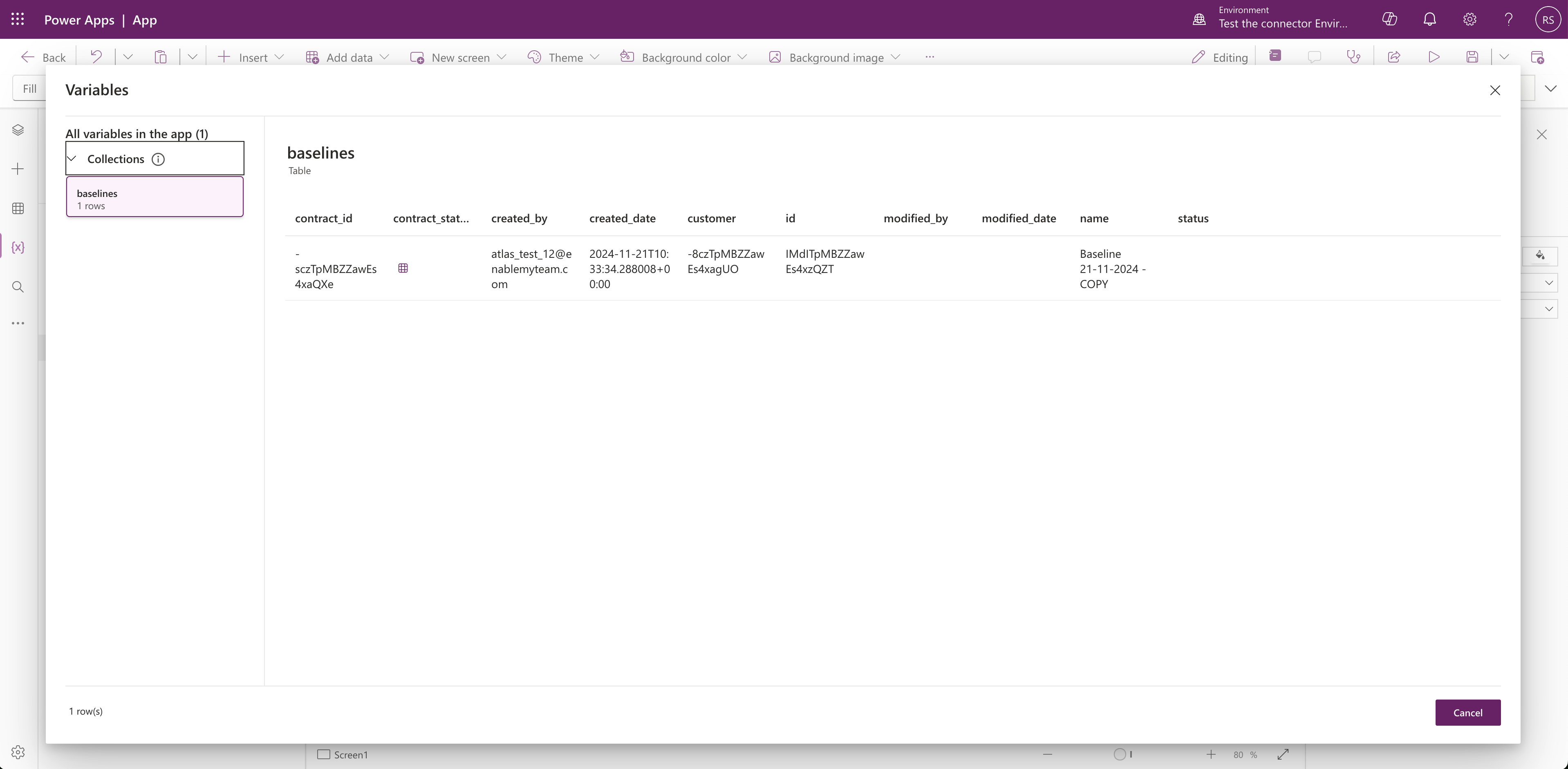
Task: Close the Variables dialog
Action: 1495,91
